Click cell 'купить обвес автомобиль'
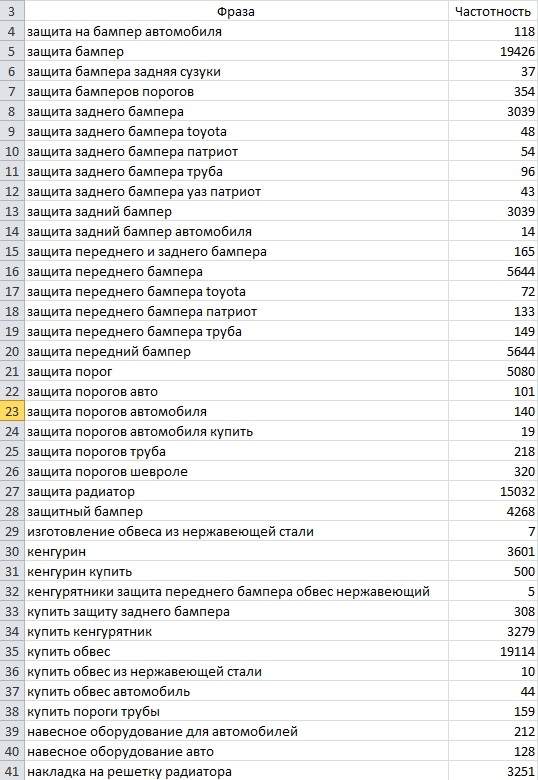Image resolution: width=538 pixels, height=780 pixels. coord(236,691)
